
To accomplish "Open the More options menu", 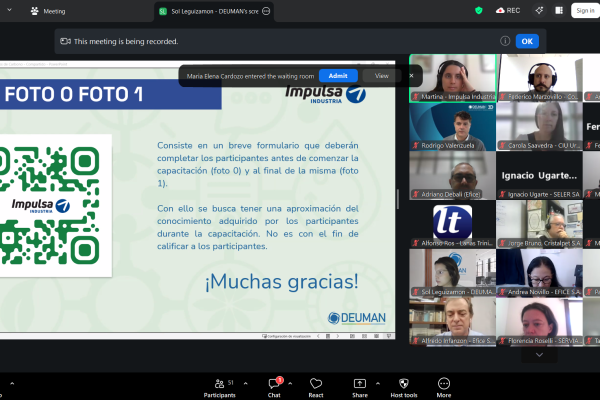I will 443,388.
